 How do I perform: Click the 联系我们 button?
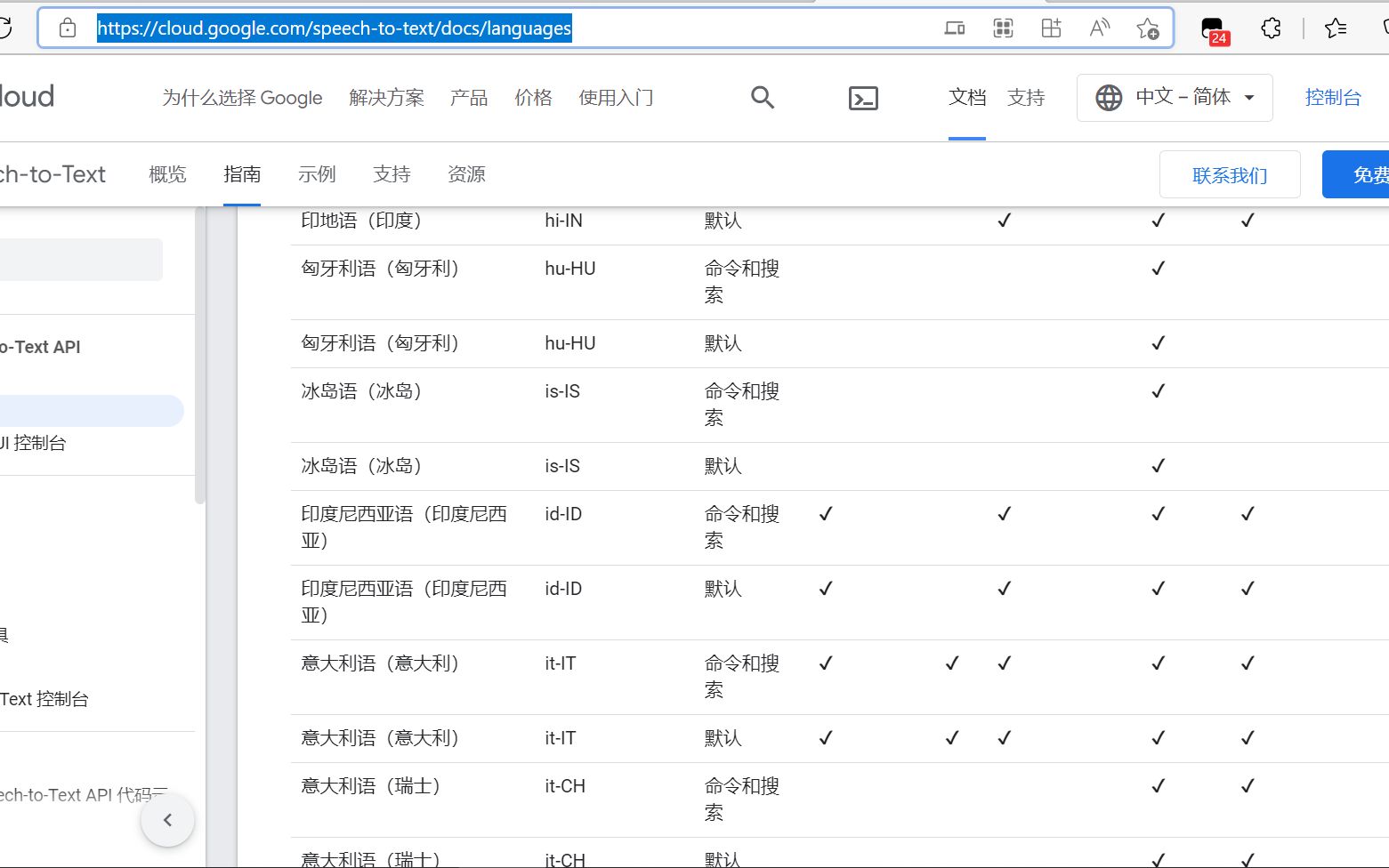click(1230, 175)
